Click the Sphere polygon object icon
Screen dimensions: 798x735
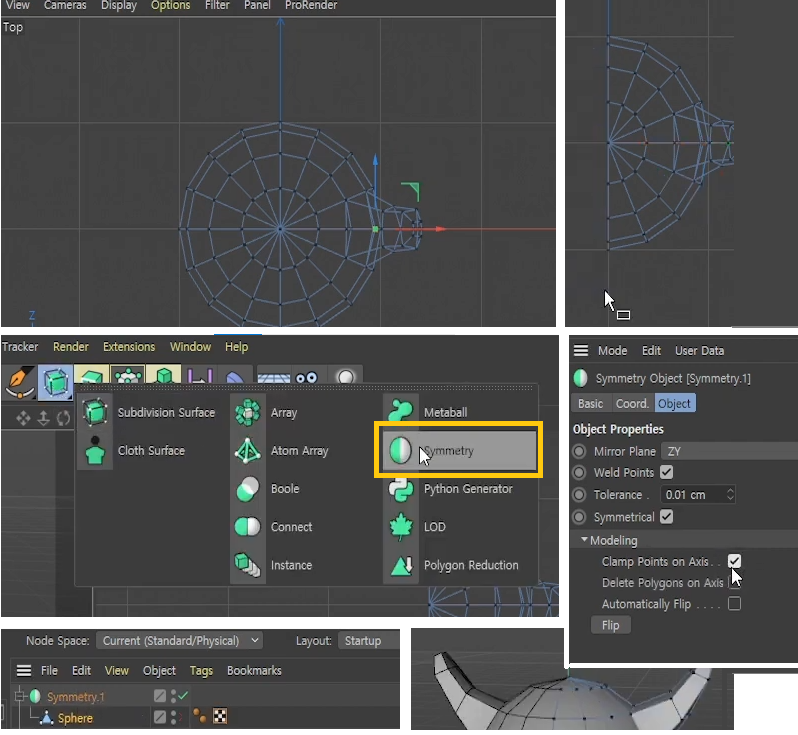coord(47,718)
